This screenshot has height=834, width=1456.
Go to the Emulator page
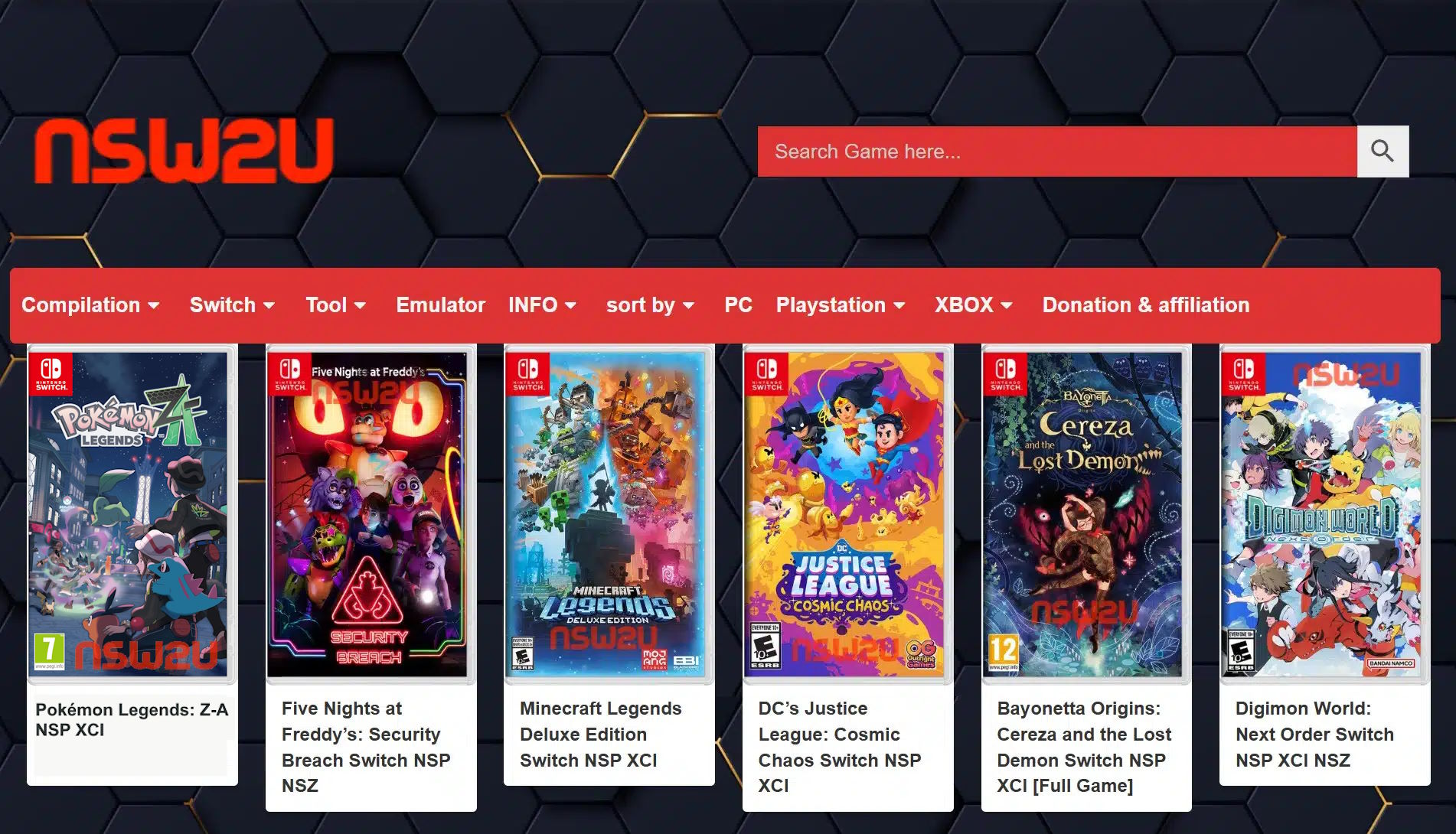(x=440, y=305)
